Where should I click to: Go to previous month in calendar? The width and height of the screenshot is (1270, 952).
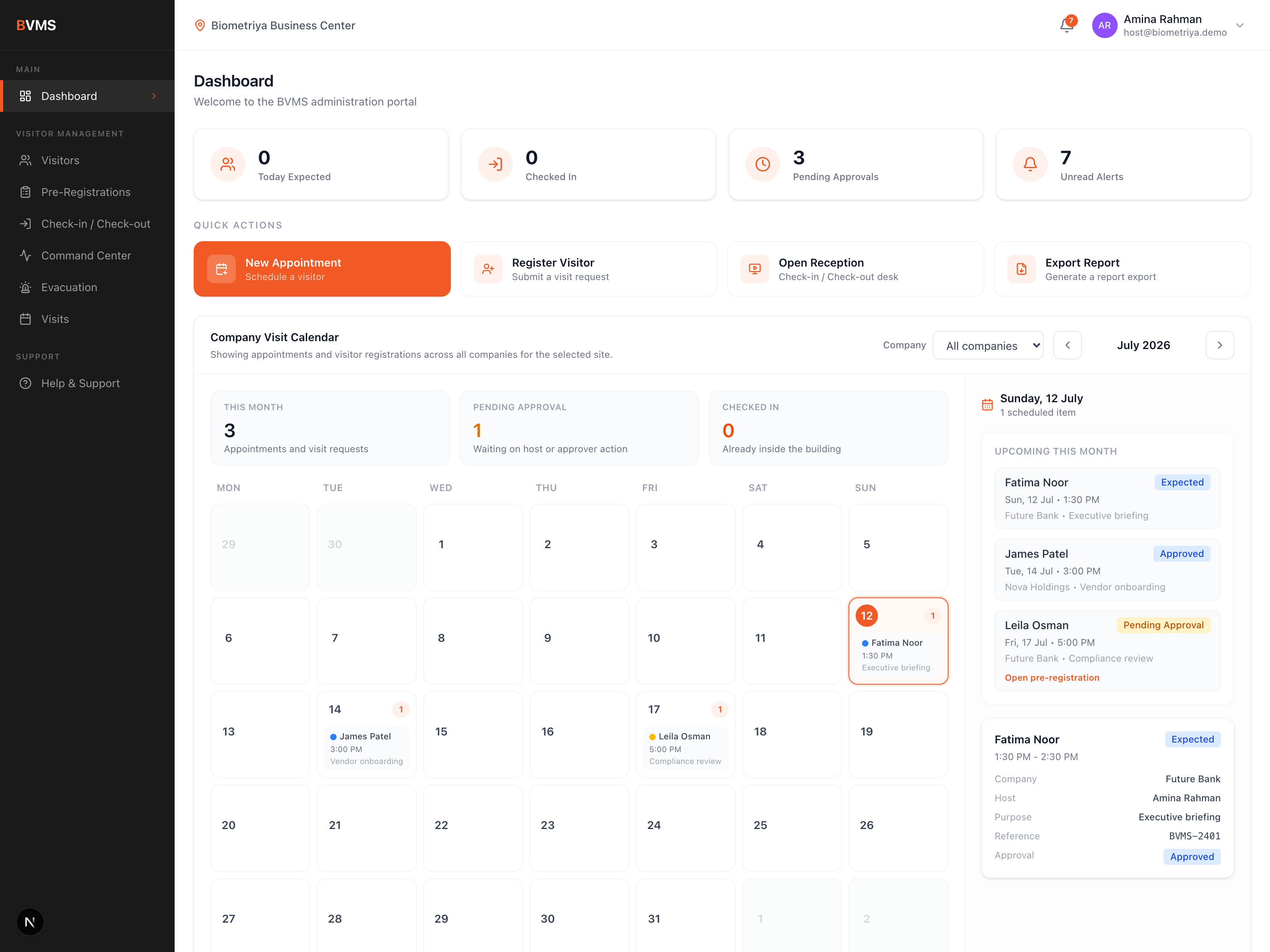(x=1067, y=345)
